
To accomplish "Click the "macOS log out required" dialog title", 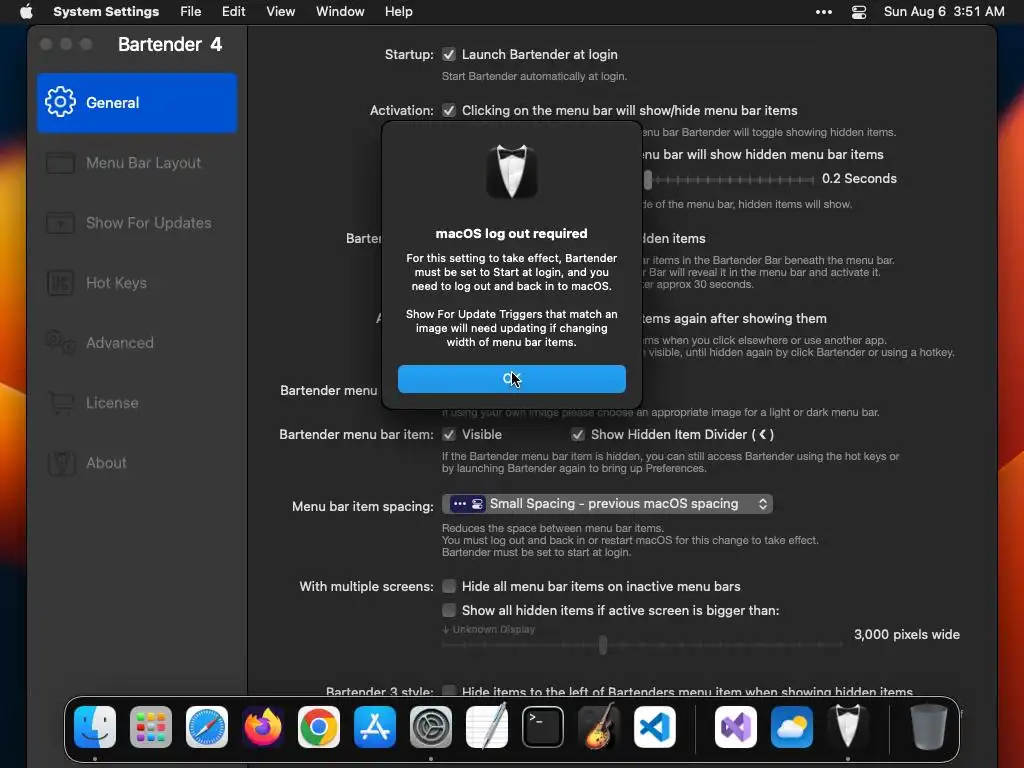I will click(x=511, y=234).
